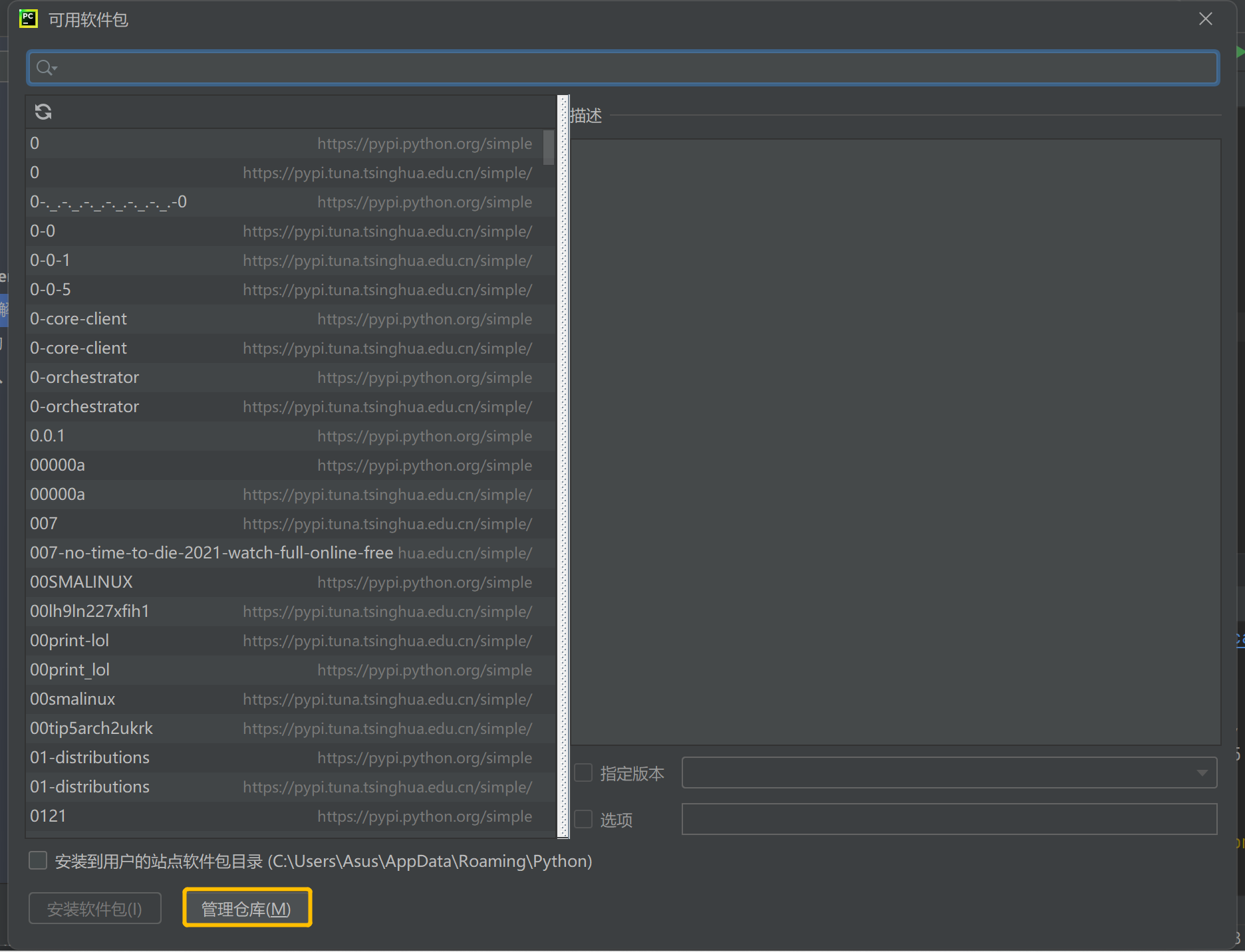Focus the package search field
The width and height of the screenshot is (1245, 952).
(x=622, y=68)
